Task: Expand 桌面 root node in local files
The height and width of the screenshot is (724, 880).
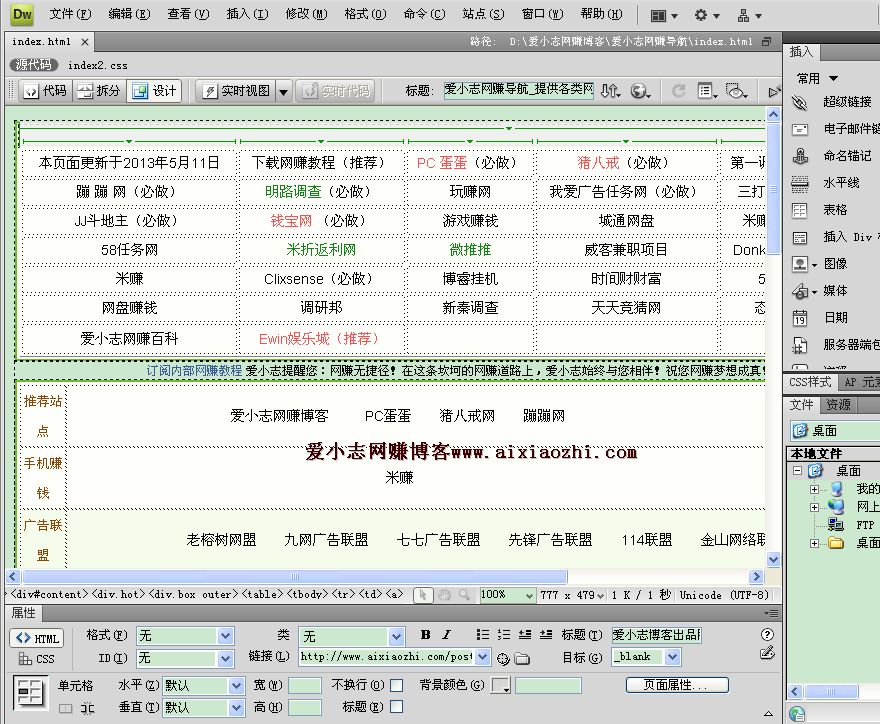Action: pos(797,470)
